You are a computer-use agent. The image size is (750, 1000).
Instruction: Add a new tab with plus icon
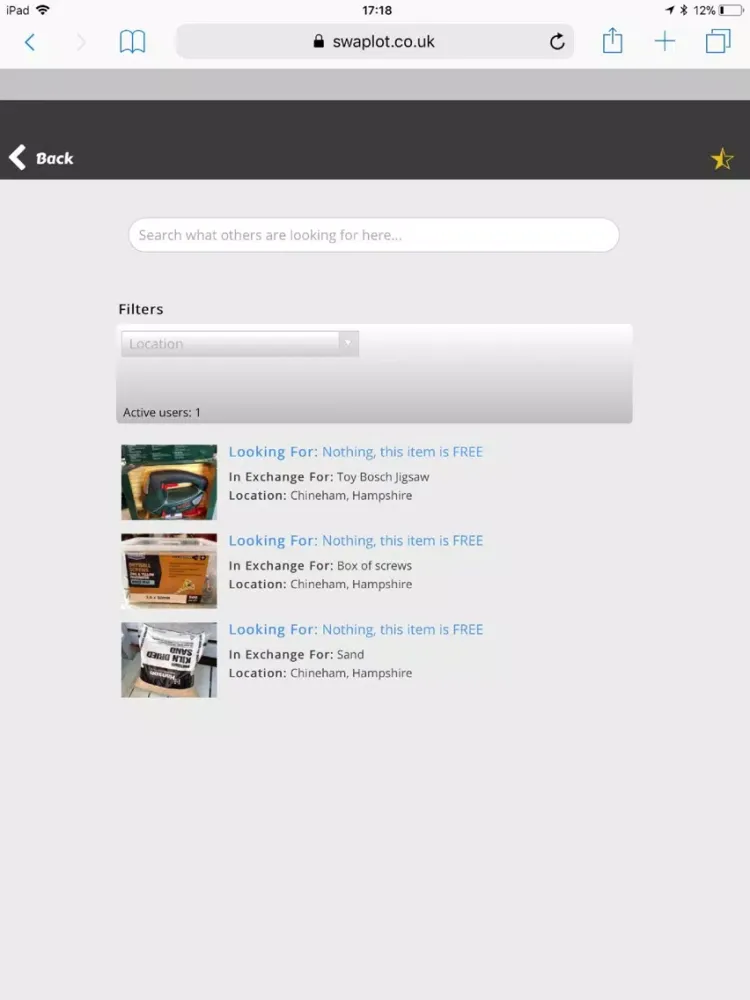(x=665, y=42)
